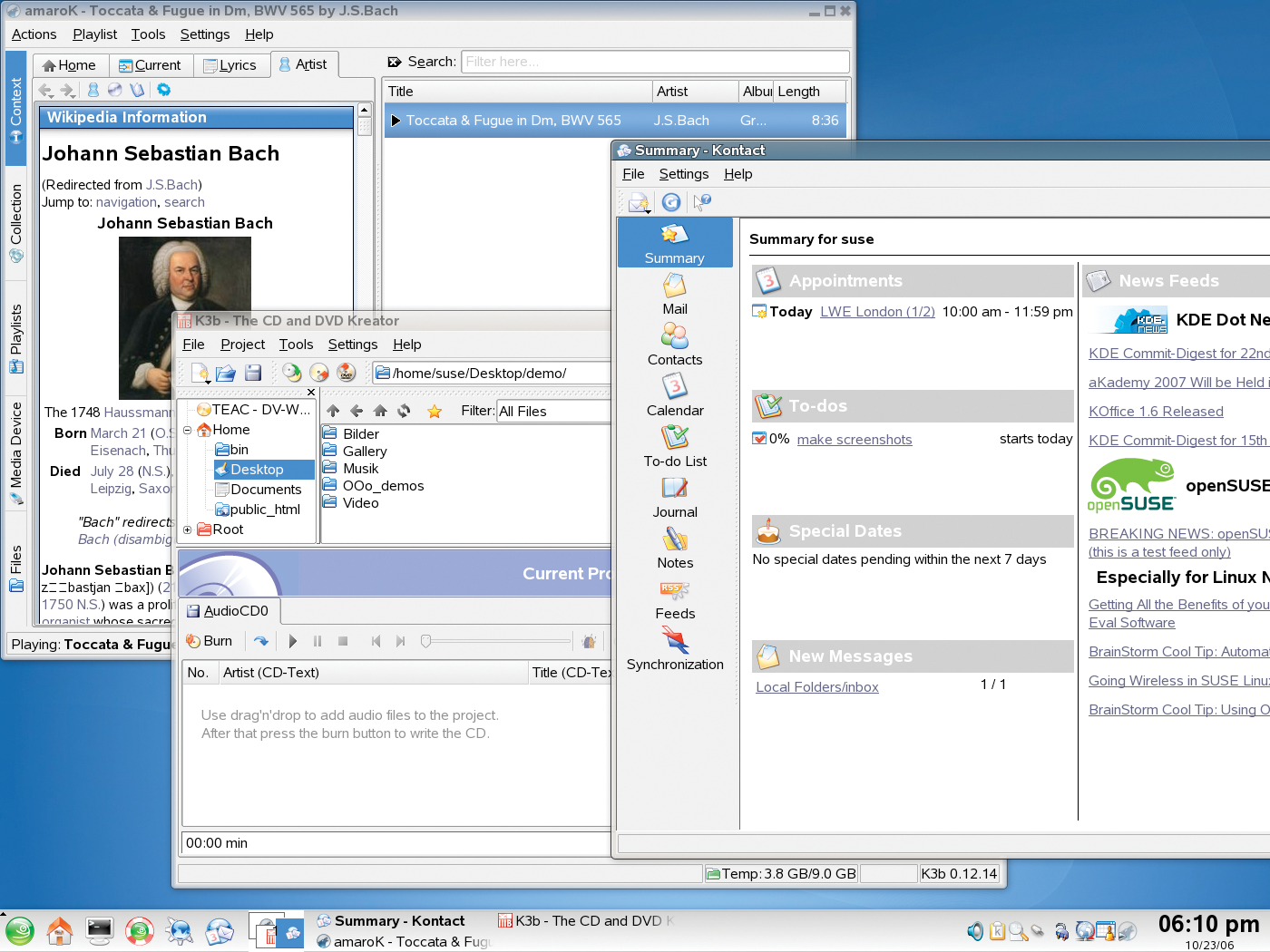
Task: Open the new project dropdown in K3b
Action: pyautogui.click(x=200, y=373)
